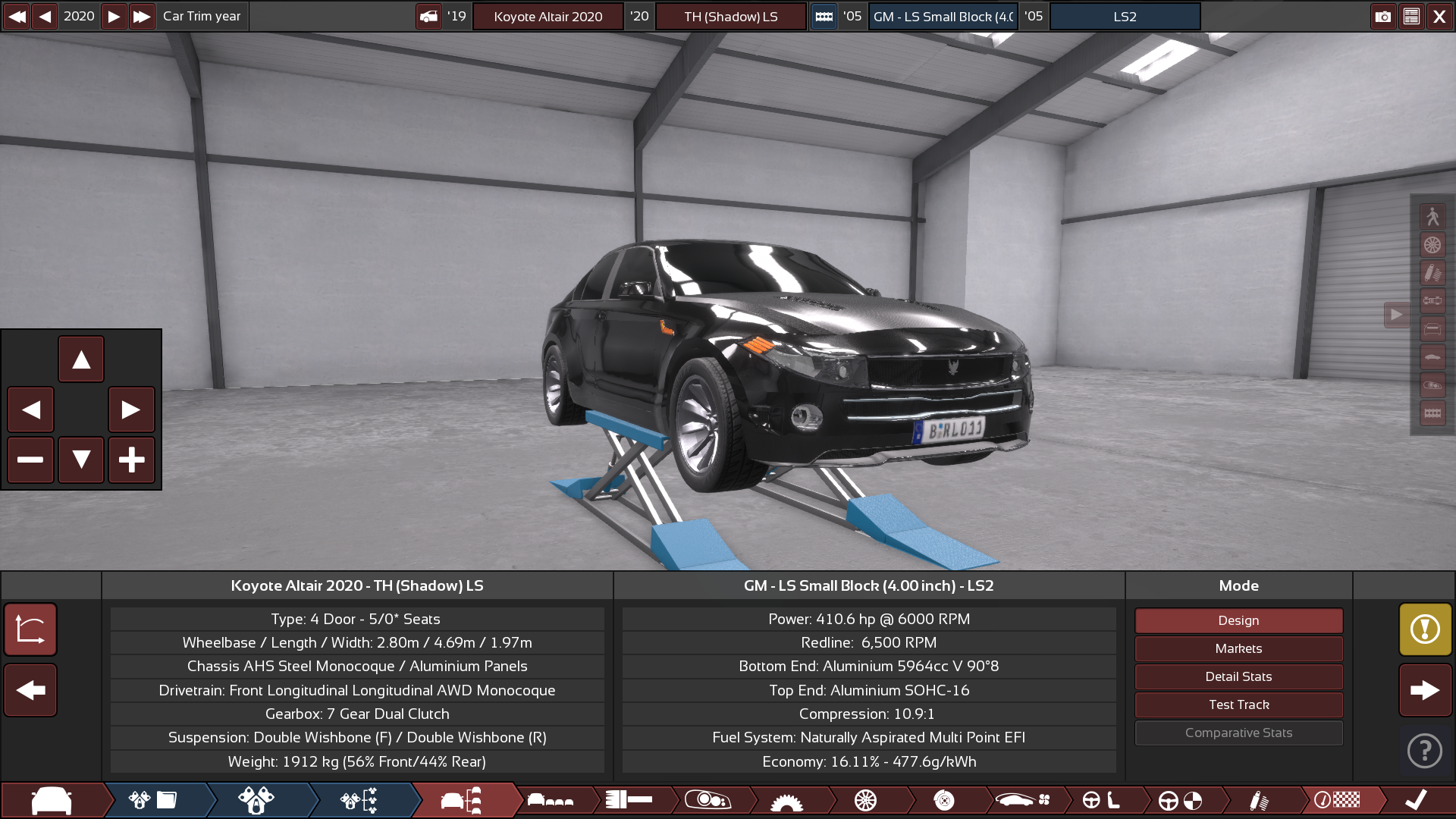The width and height of the screenshot is (1456, 819).
Task: Switch to Markets mode
Action: point(1238,648)
